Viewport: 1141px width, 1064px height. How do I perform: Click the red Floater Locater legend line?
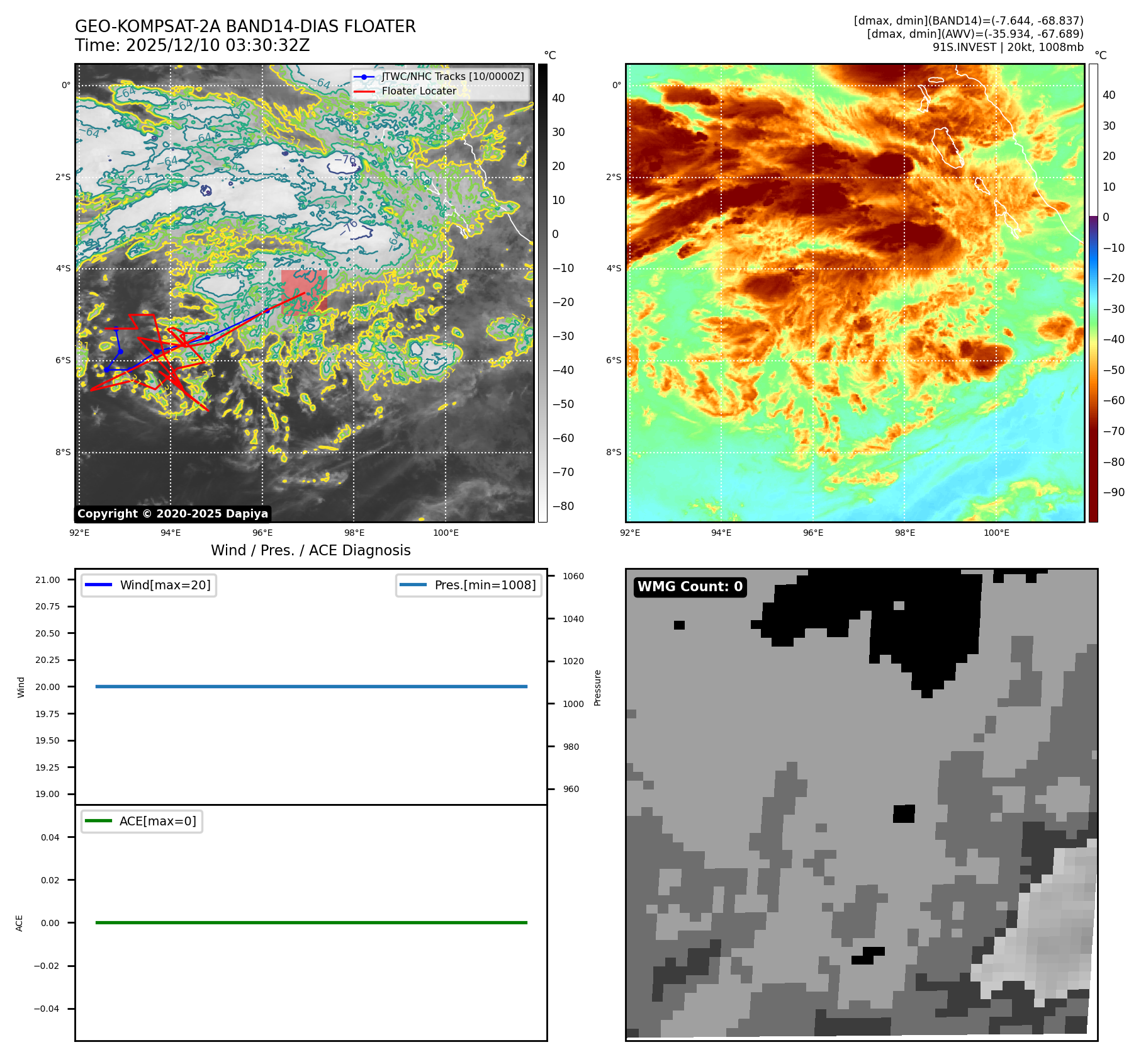(x=364, y=91)
